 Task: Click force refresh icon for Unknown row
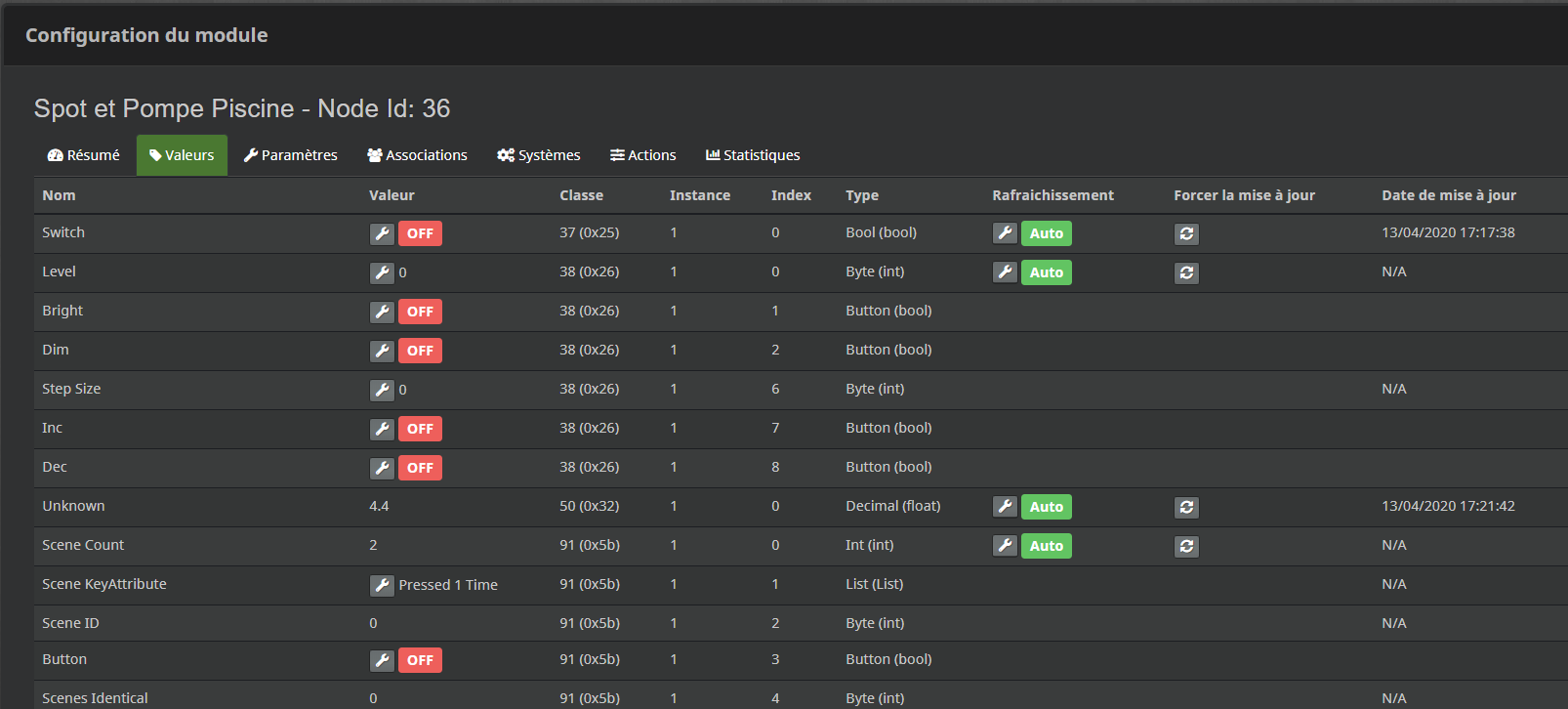[x=1186, y=507]
